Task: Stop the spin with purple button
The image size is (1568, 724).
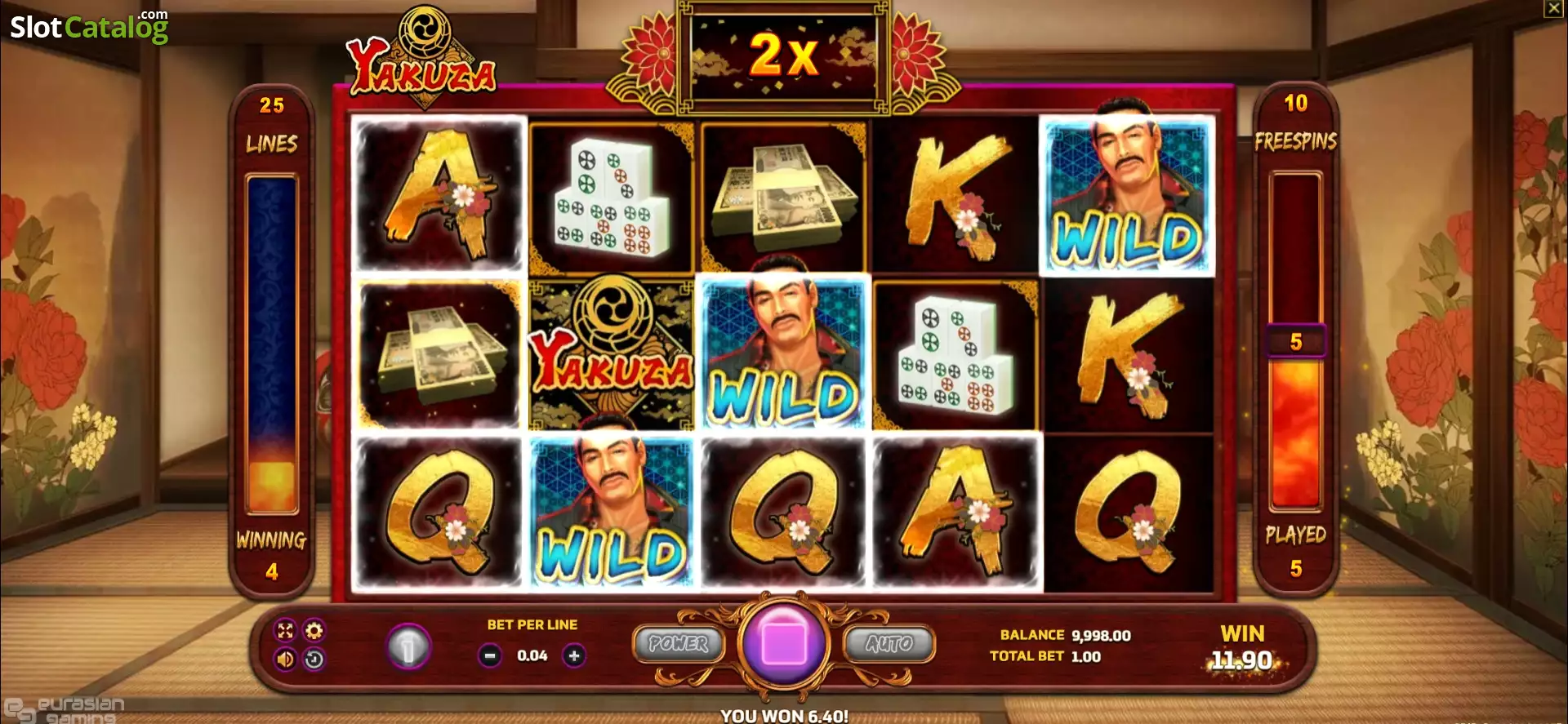Action: 784,643
